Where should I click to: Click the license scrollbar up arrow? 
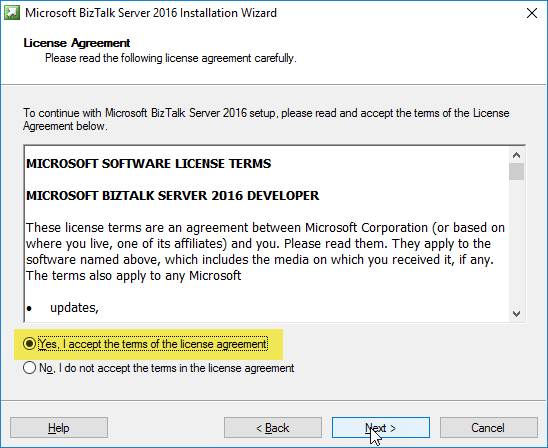pyautogui.click(x=516, y=155)
